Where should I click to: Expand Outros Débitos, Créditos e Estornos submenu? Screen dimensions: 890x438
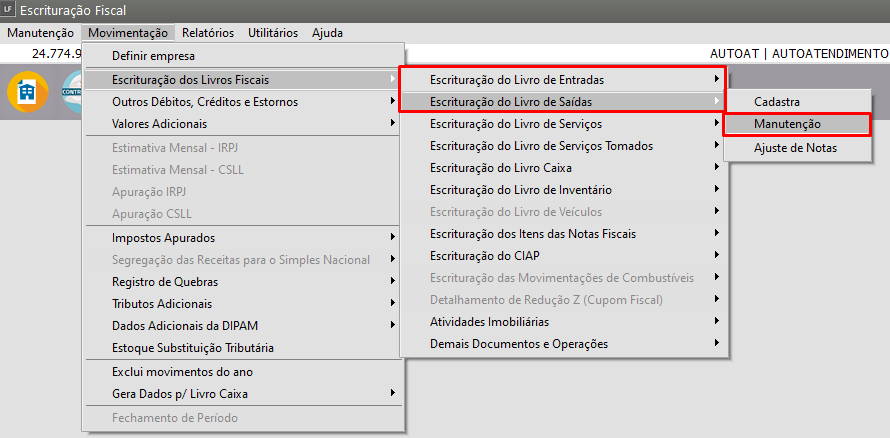(x=205, y=102)
